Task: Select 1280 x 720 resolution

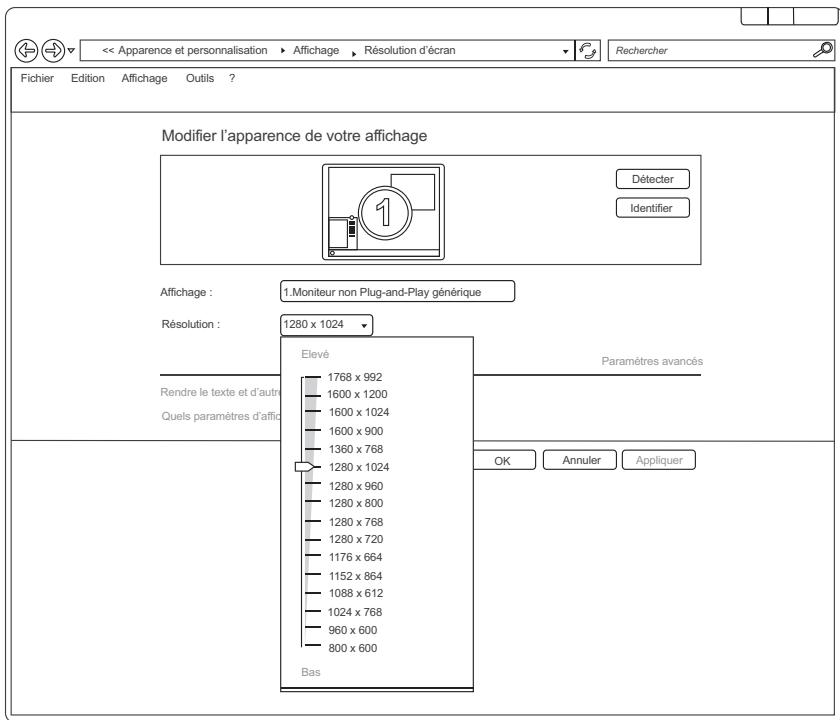Action: click(x=356, y=539)
